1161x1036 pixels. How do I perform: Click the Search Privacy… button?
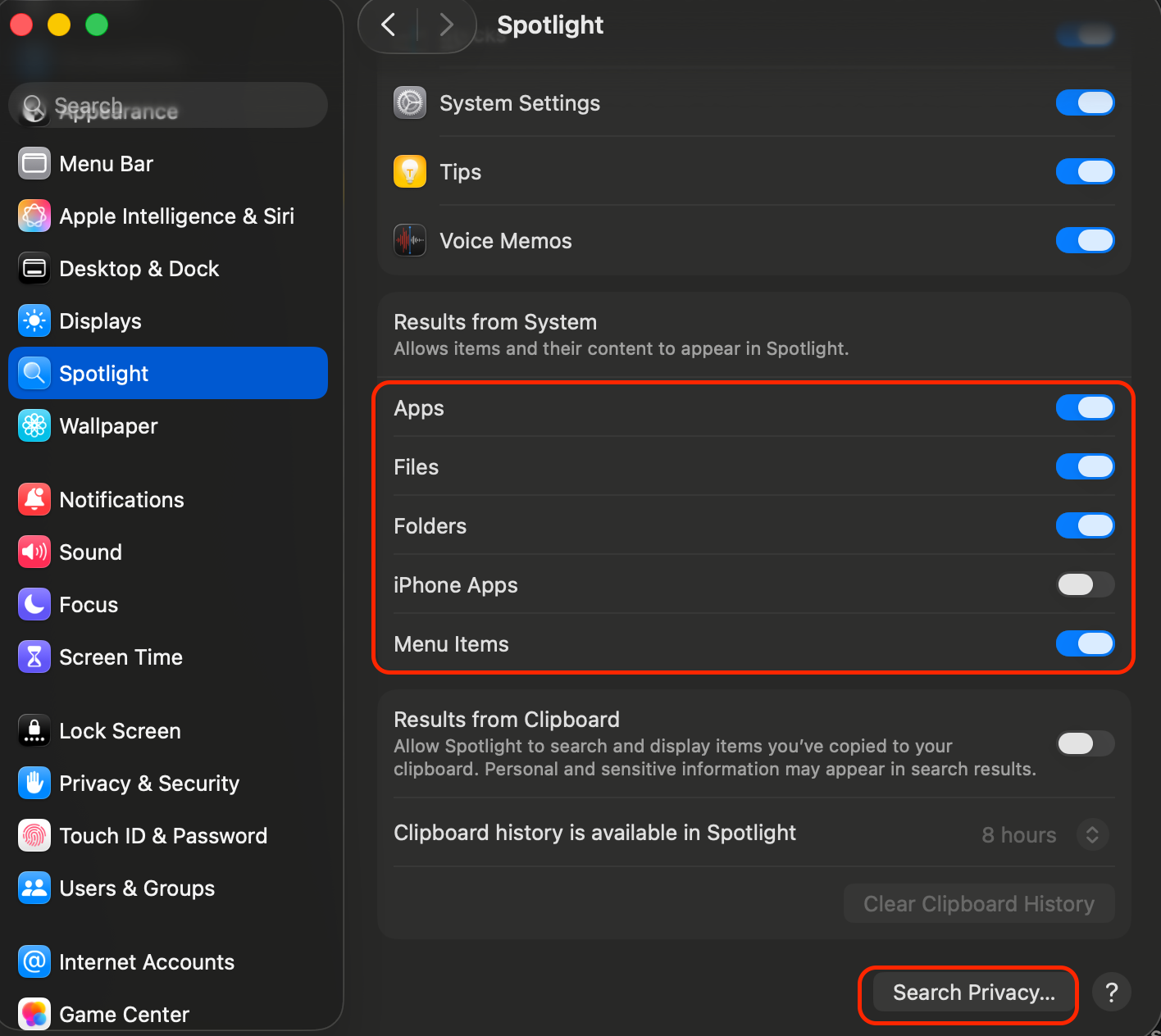click(973, 993)
